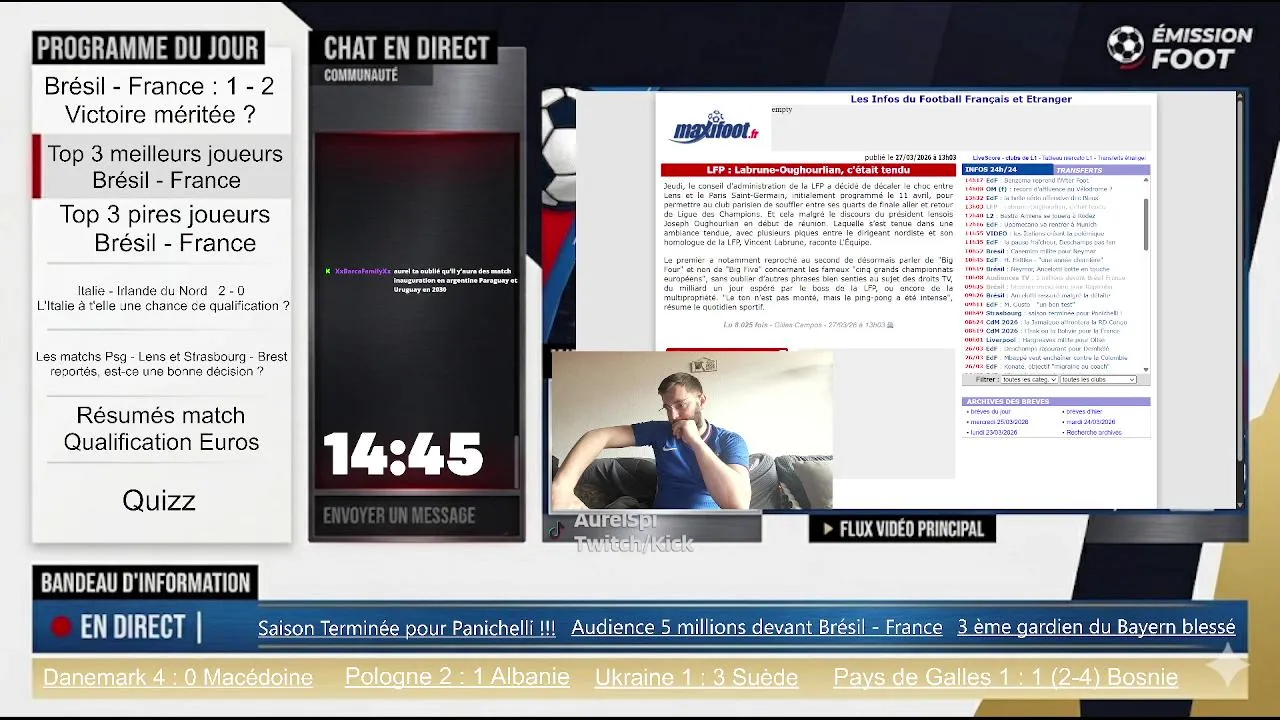Click the 'Programme du jour' header

point(148,48)
